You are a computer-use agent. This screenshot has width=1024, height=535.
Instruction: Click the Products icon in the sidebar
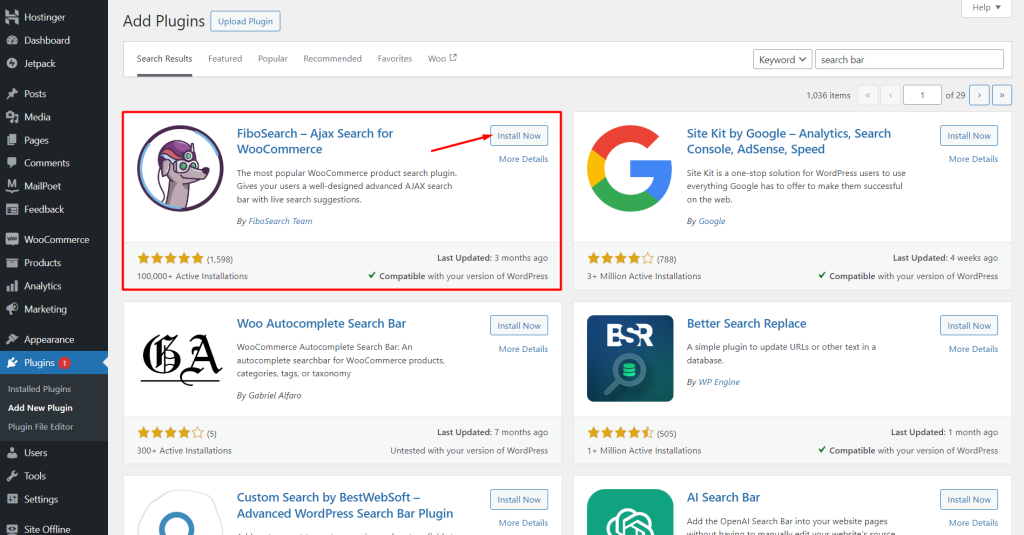coord(12,263)
